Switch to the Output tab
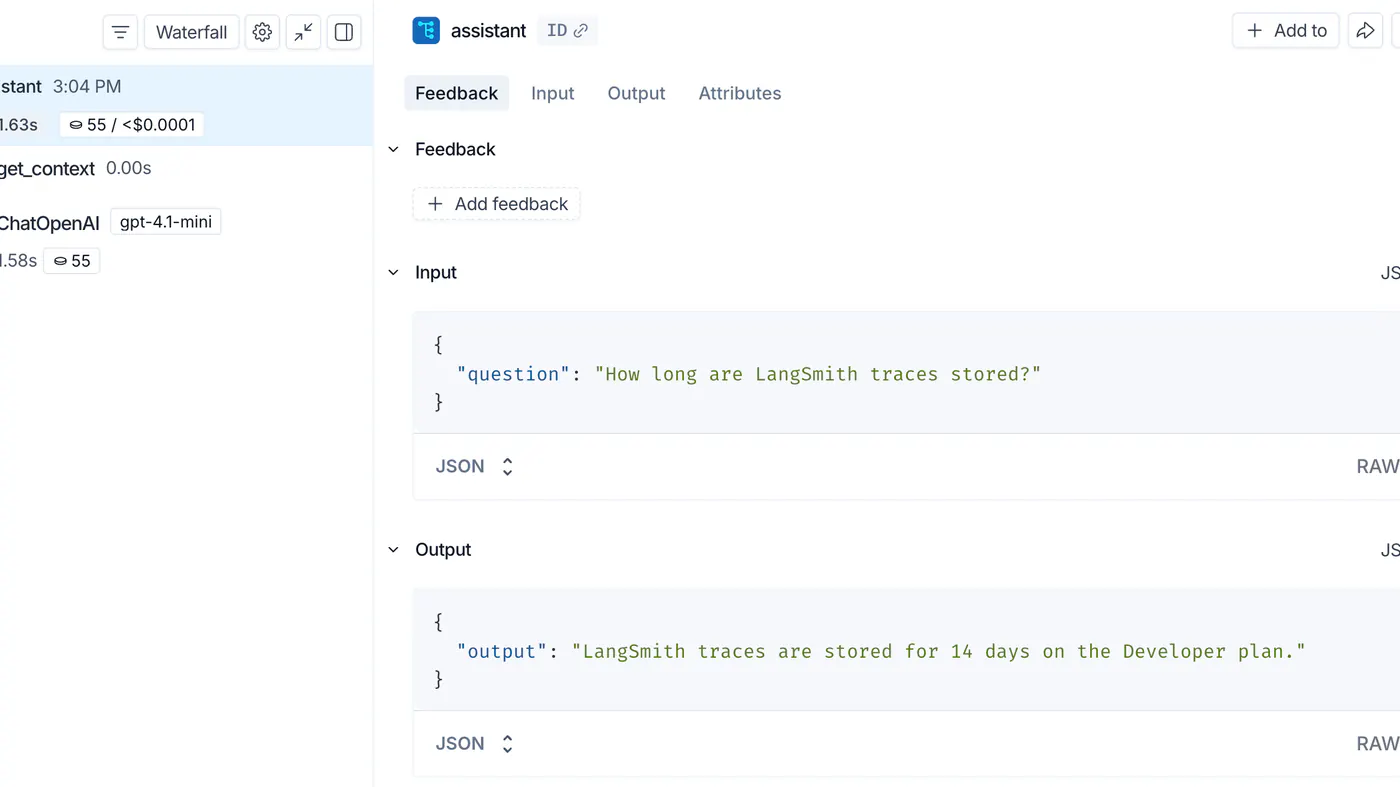Screen dimensions: 1400x787 (x=637, y=93)
